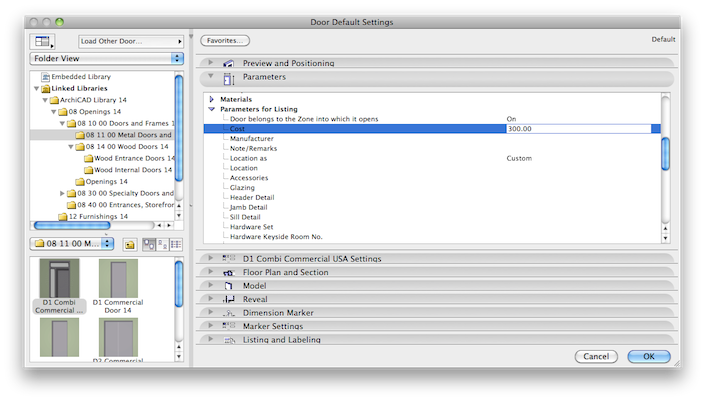The image size is (705, 401).
Task: Expand the Preview and Positioning panel
Action: [210, 62]
